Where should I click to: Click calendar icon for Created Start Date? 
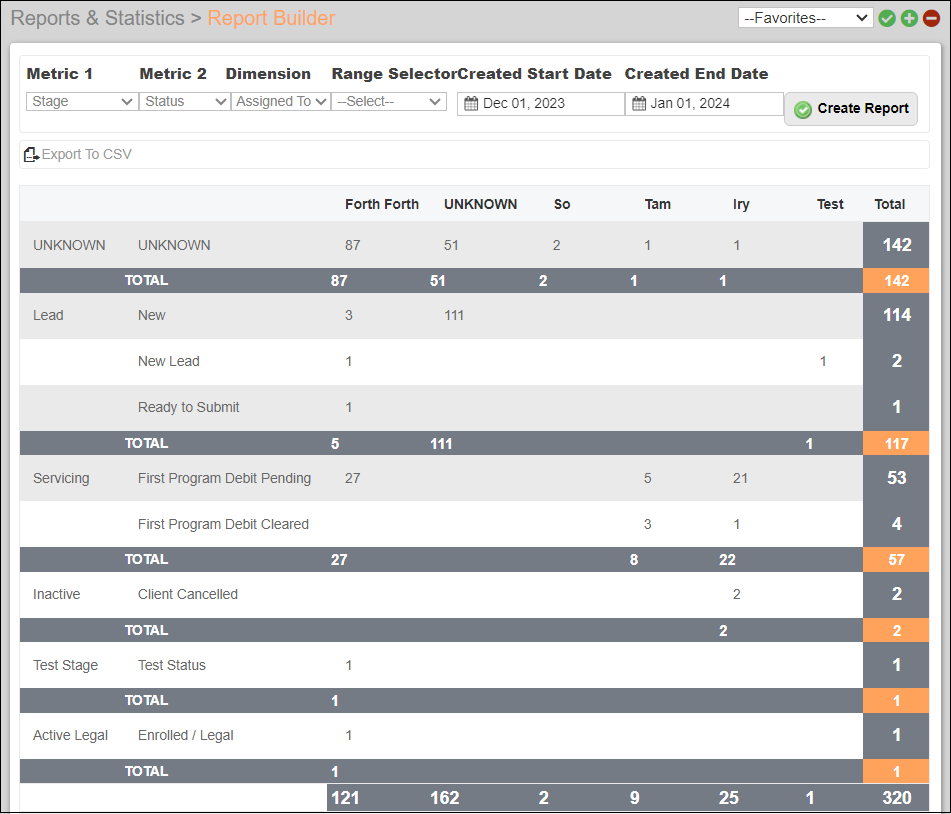(x=471, y=104)
